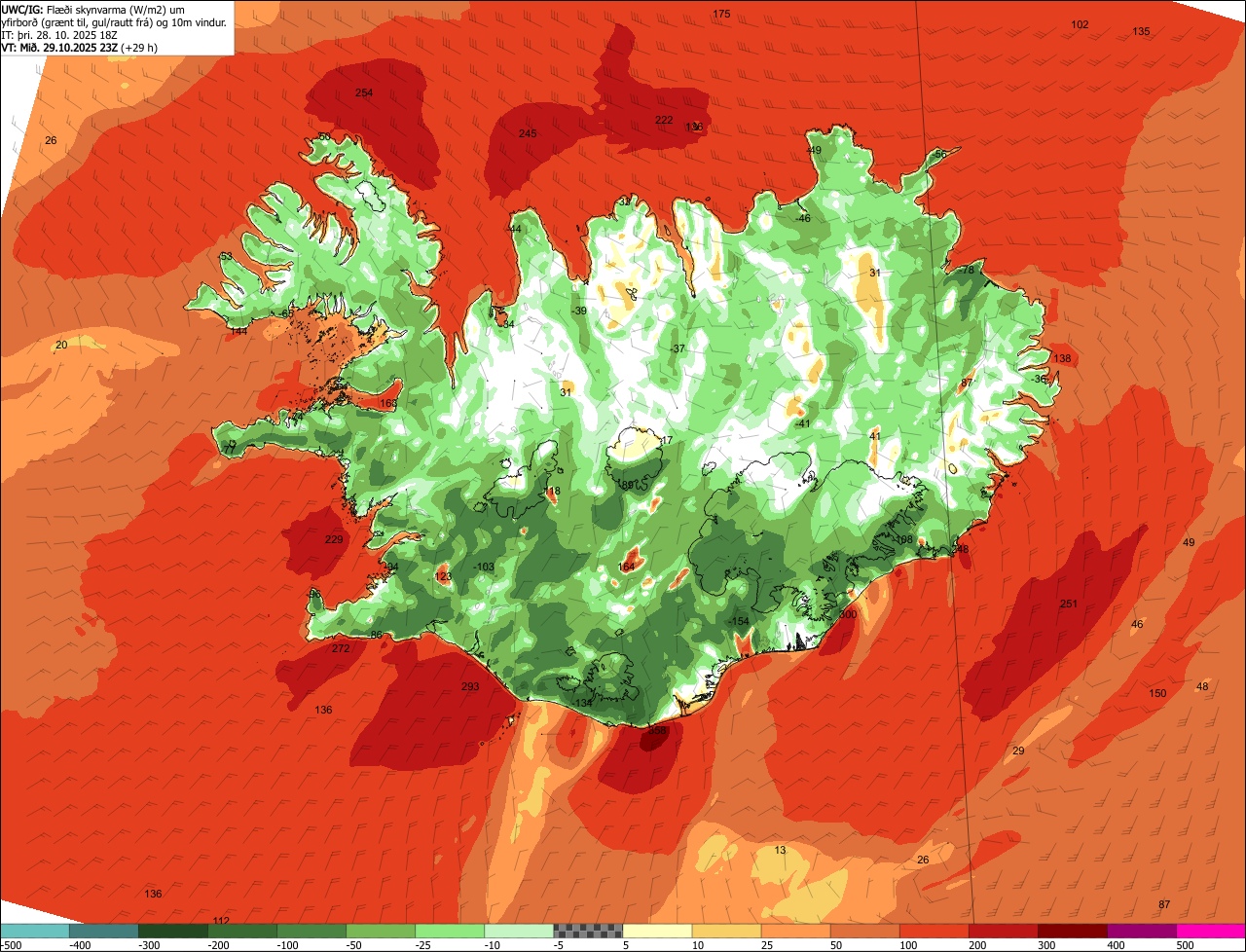Screen dimensions: 1246x952
Task: Click the purple swatch between 400 and 500
Action: [1141, 931]
